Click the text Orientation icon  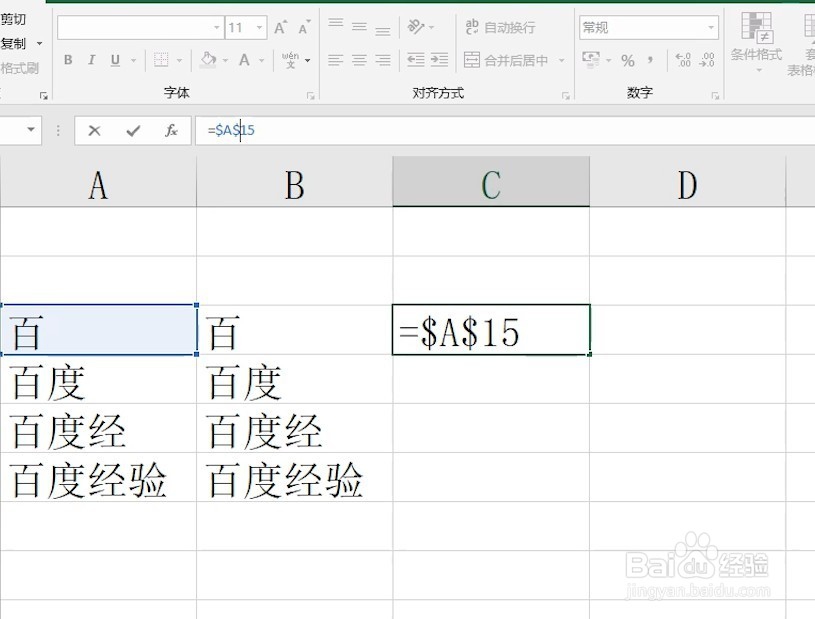tap(416, 27)
